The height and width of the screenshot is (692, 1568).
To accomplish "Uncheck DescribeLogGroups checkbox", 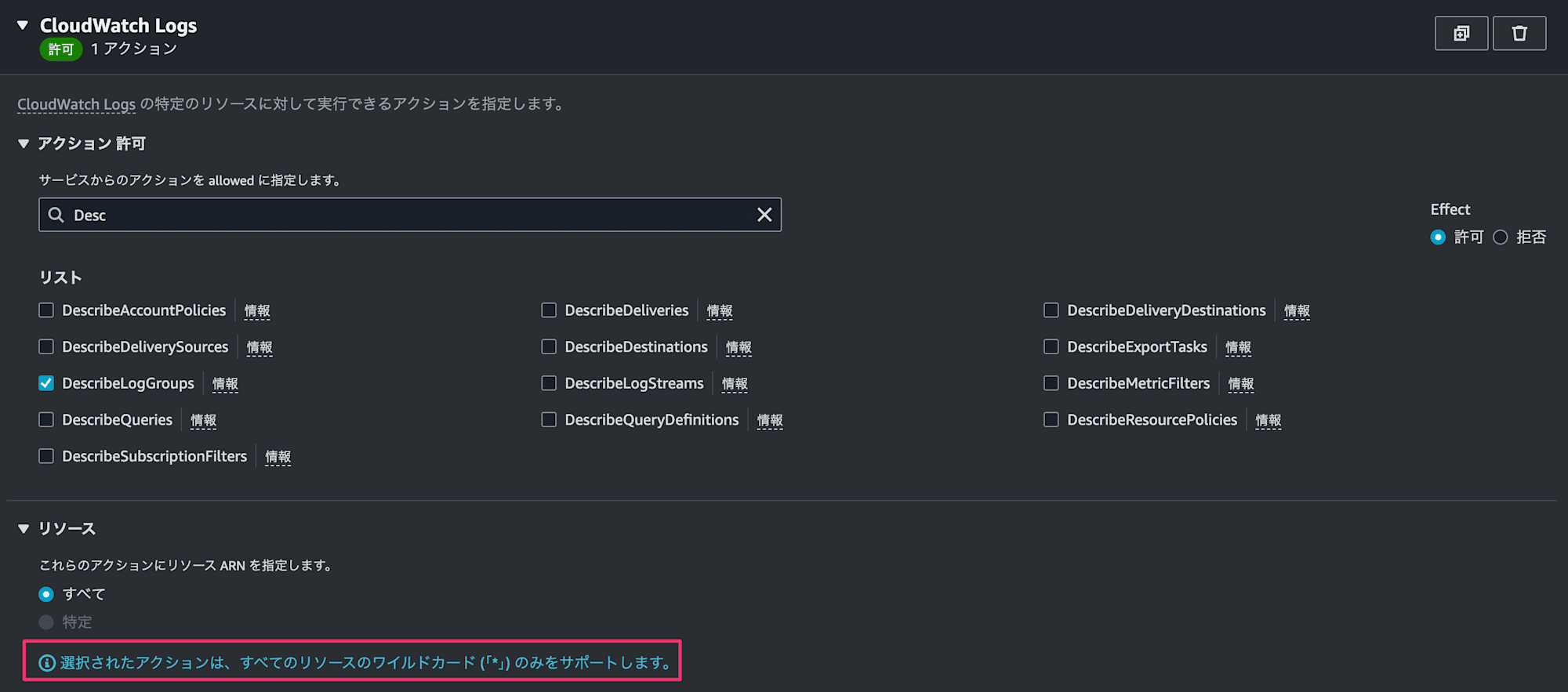I will (x=46, y=383).
